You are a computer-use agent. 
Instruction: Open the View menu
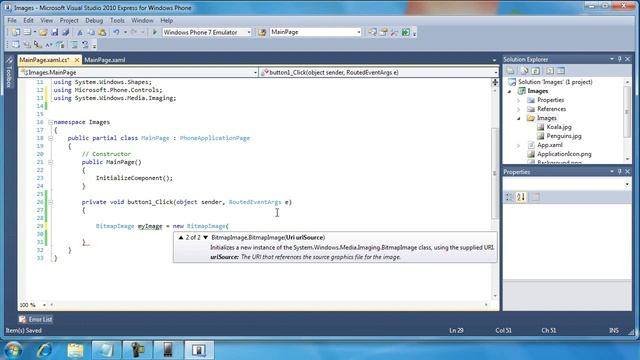click(47, 20)
